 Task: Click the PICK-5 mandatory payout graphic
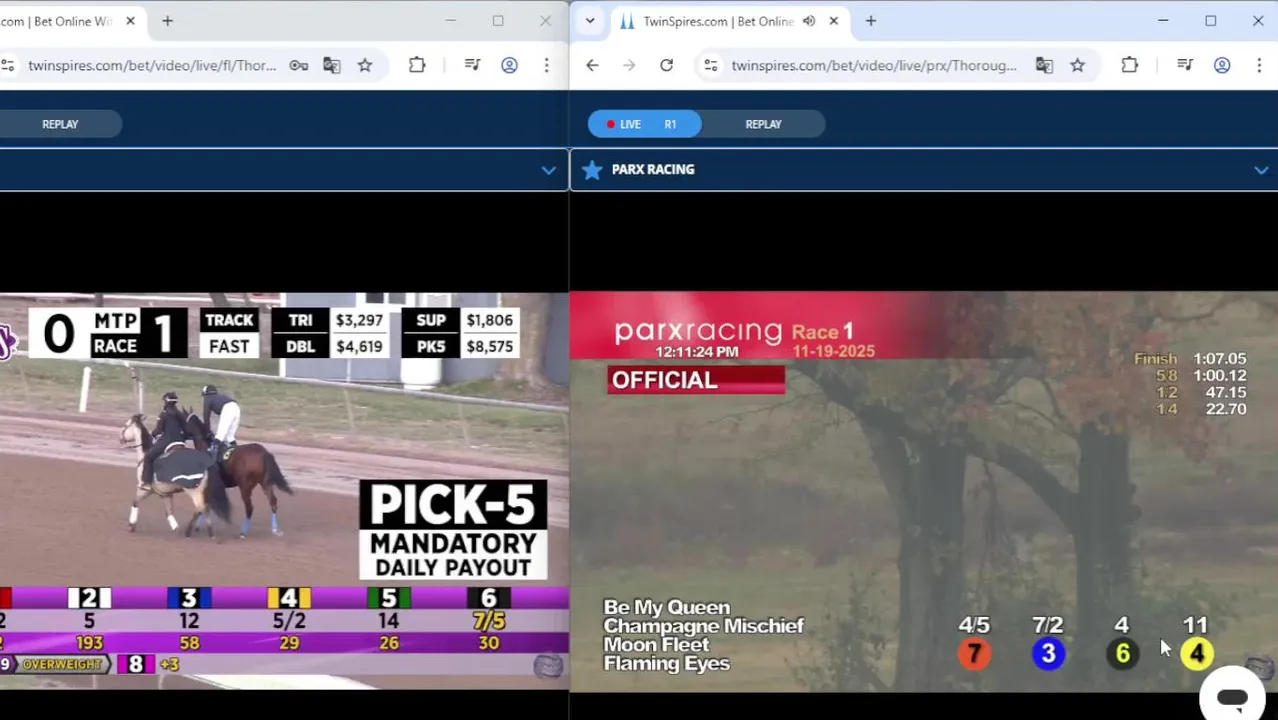453,530
